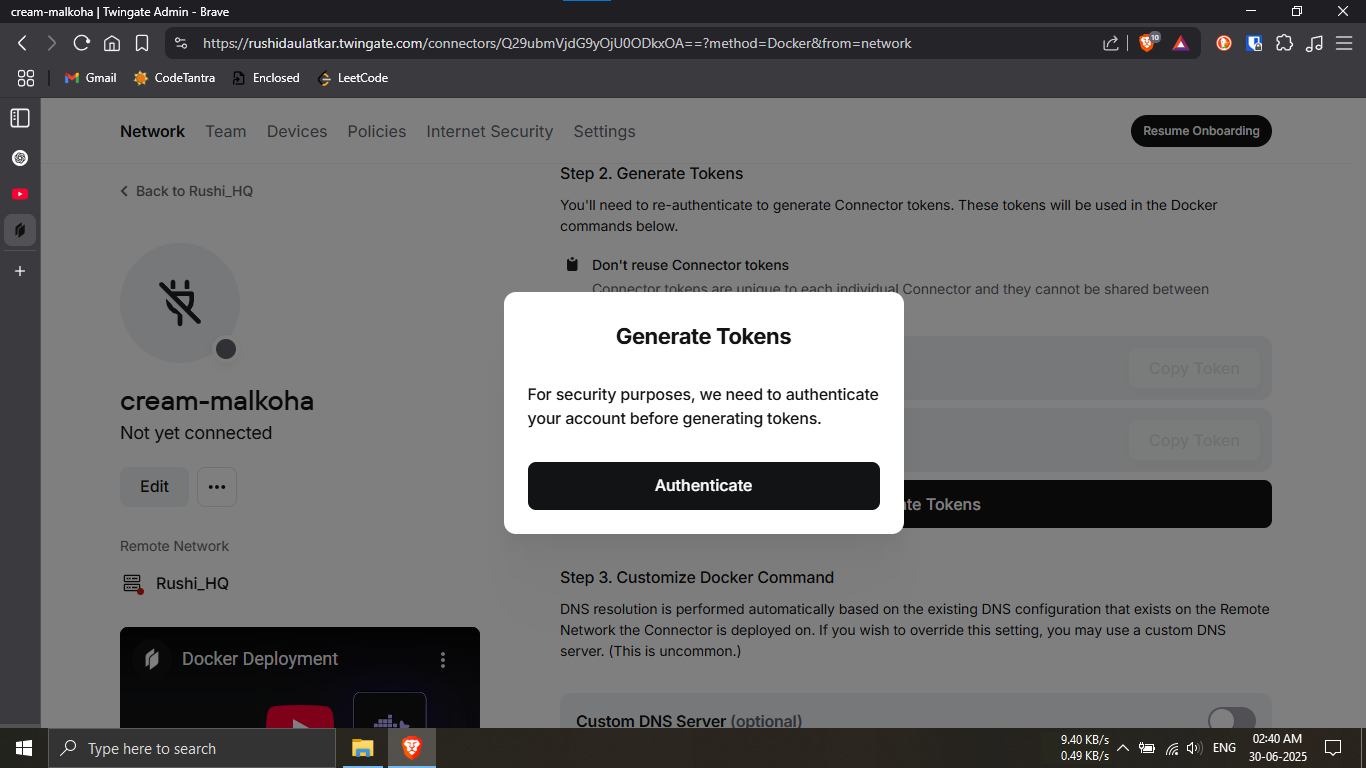Open the Brave main hamburger menu

(1345, 43)
